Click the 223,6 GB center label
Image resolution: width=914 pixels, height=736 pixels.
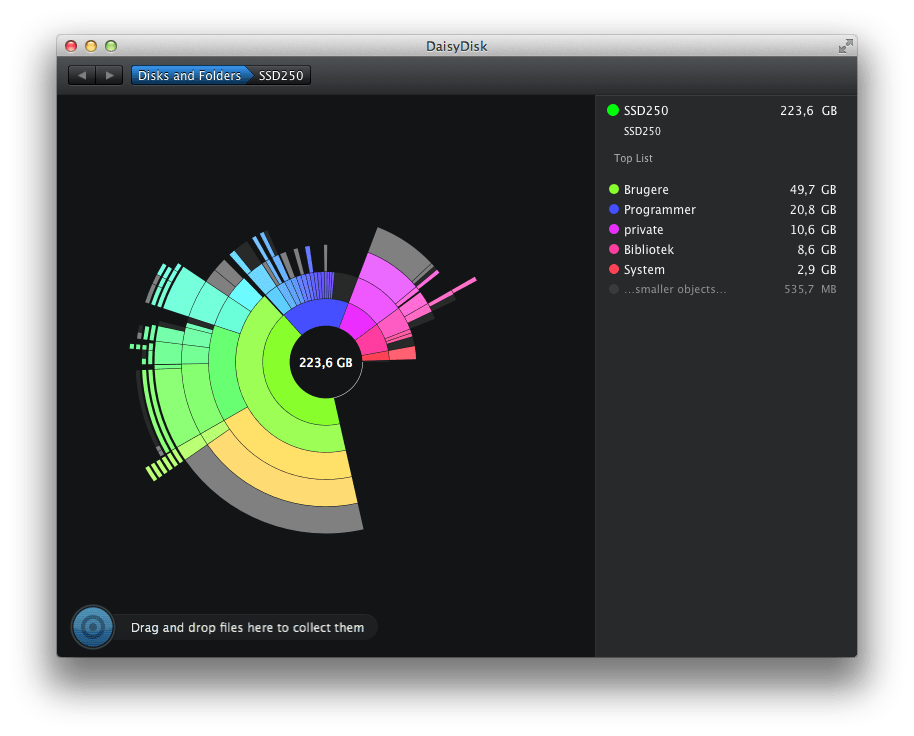coord(325,362)
